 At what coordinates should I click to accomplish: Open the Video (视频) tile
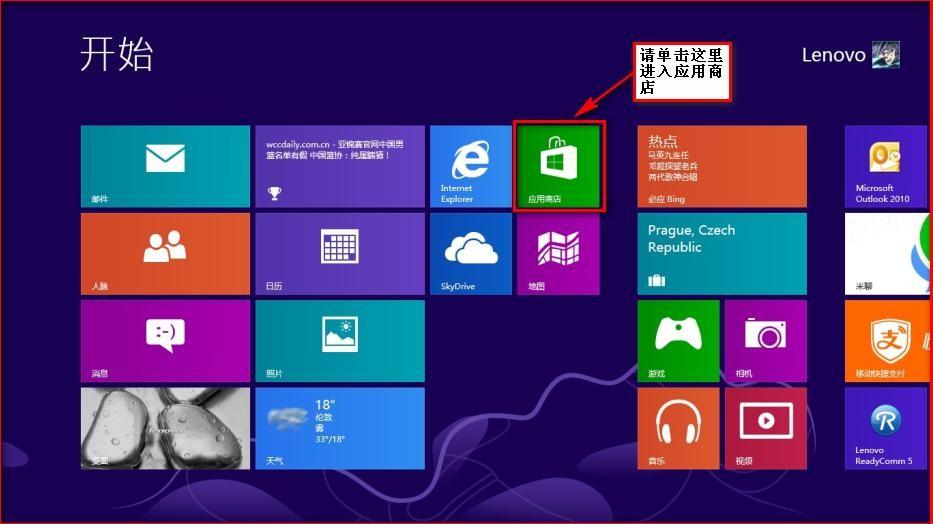click(766, 428)
